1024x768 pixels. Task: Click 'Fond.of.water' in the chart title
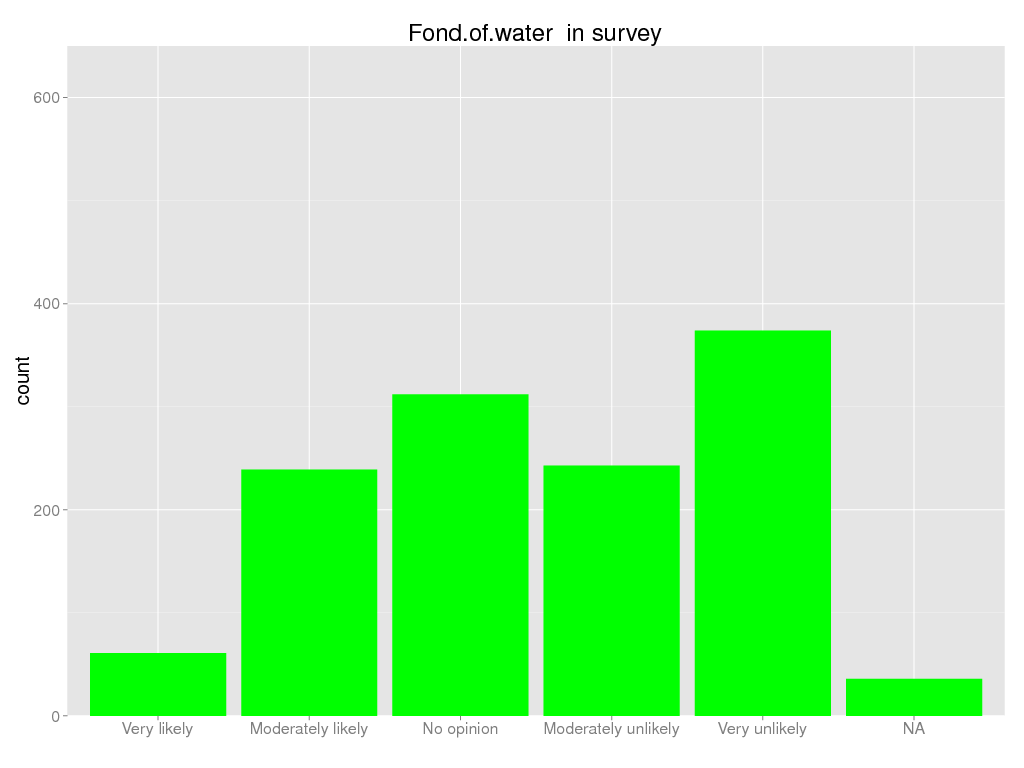point(480,33)
